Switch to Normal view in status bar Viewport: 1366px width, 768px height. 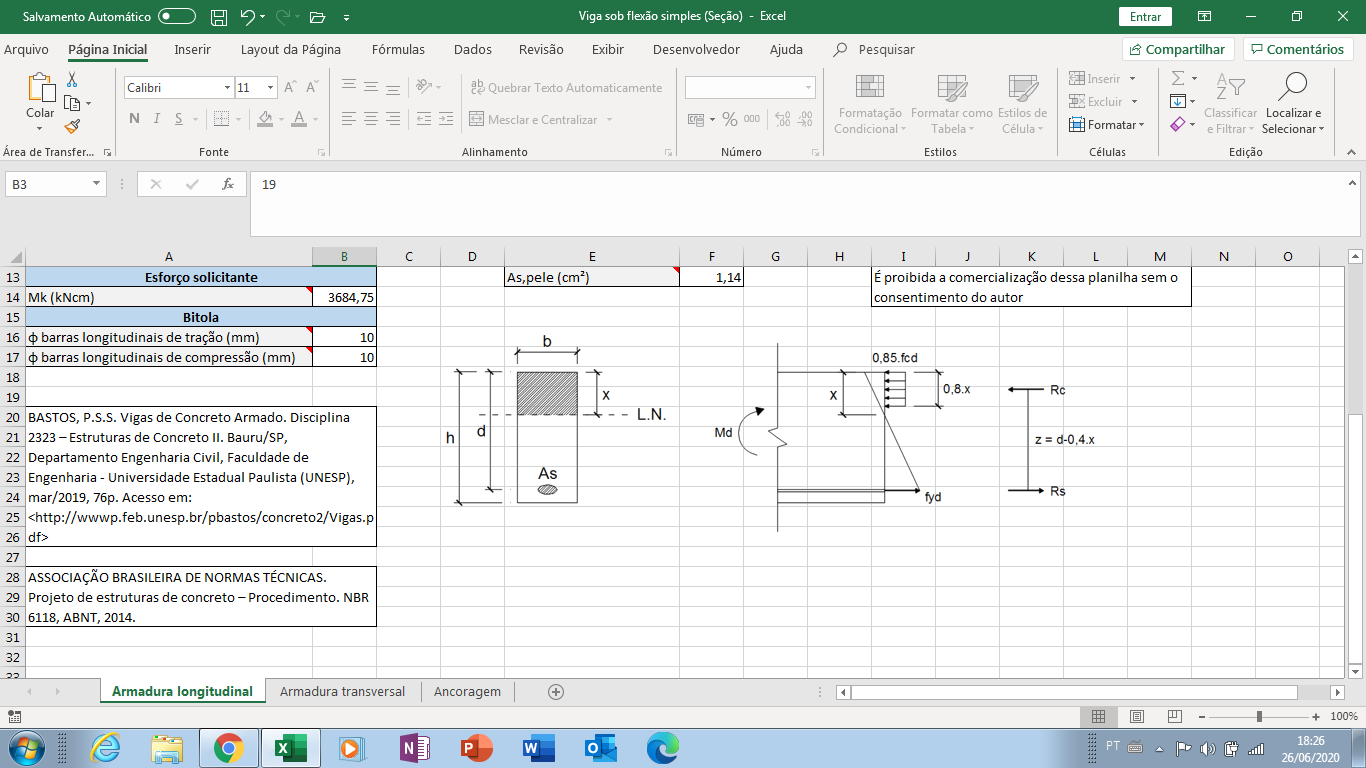(x=1098, y=716)
